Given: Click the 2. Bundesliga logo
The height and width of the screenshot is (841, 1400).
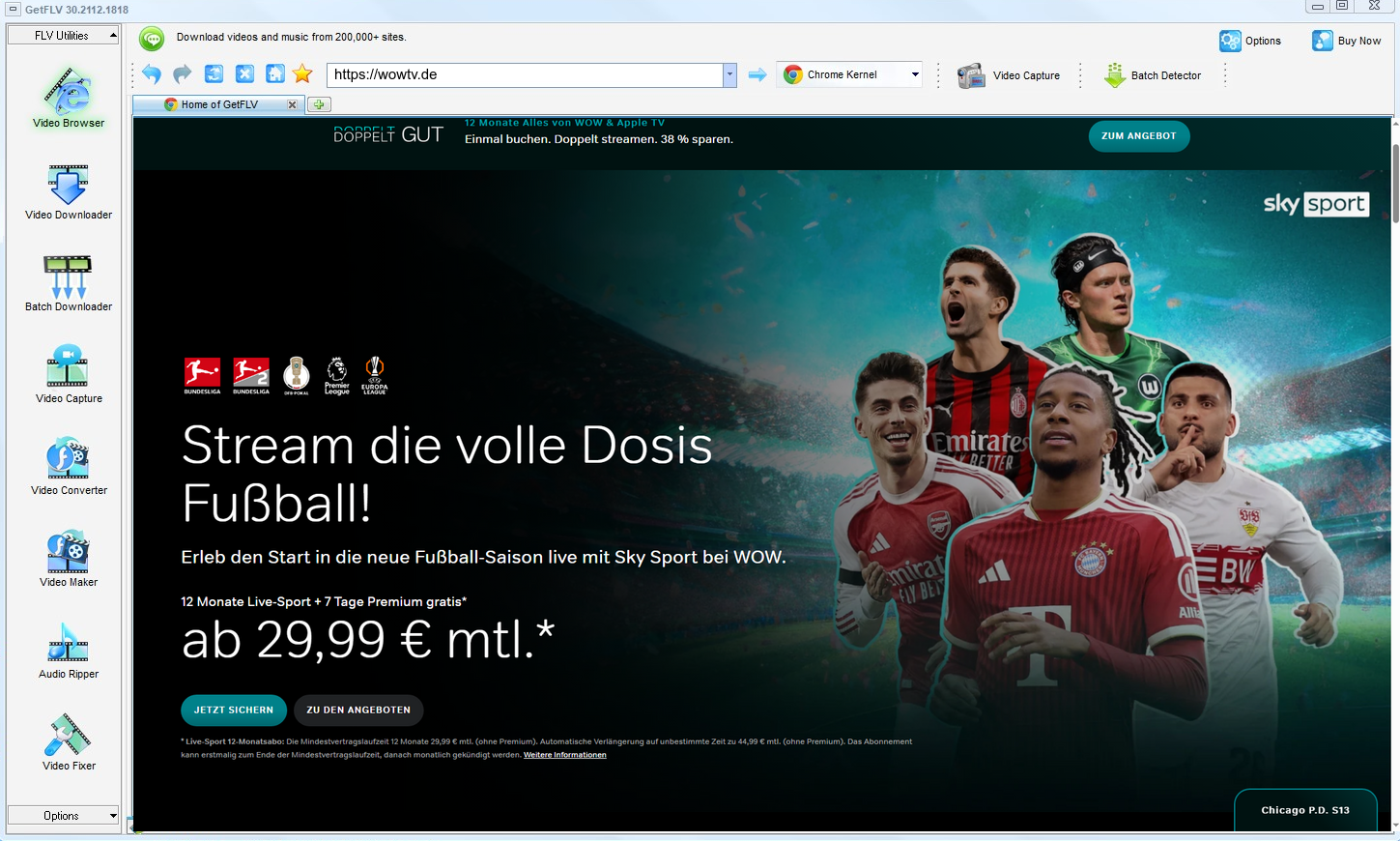Looking at the screenshot, I should [x=250, y=376].
